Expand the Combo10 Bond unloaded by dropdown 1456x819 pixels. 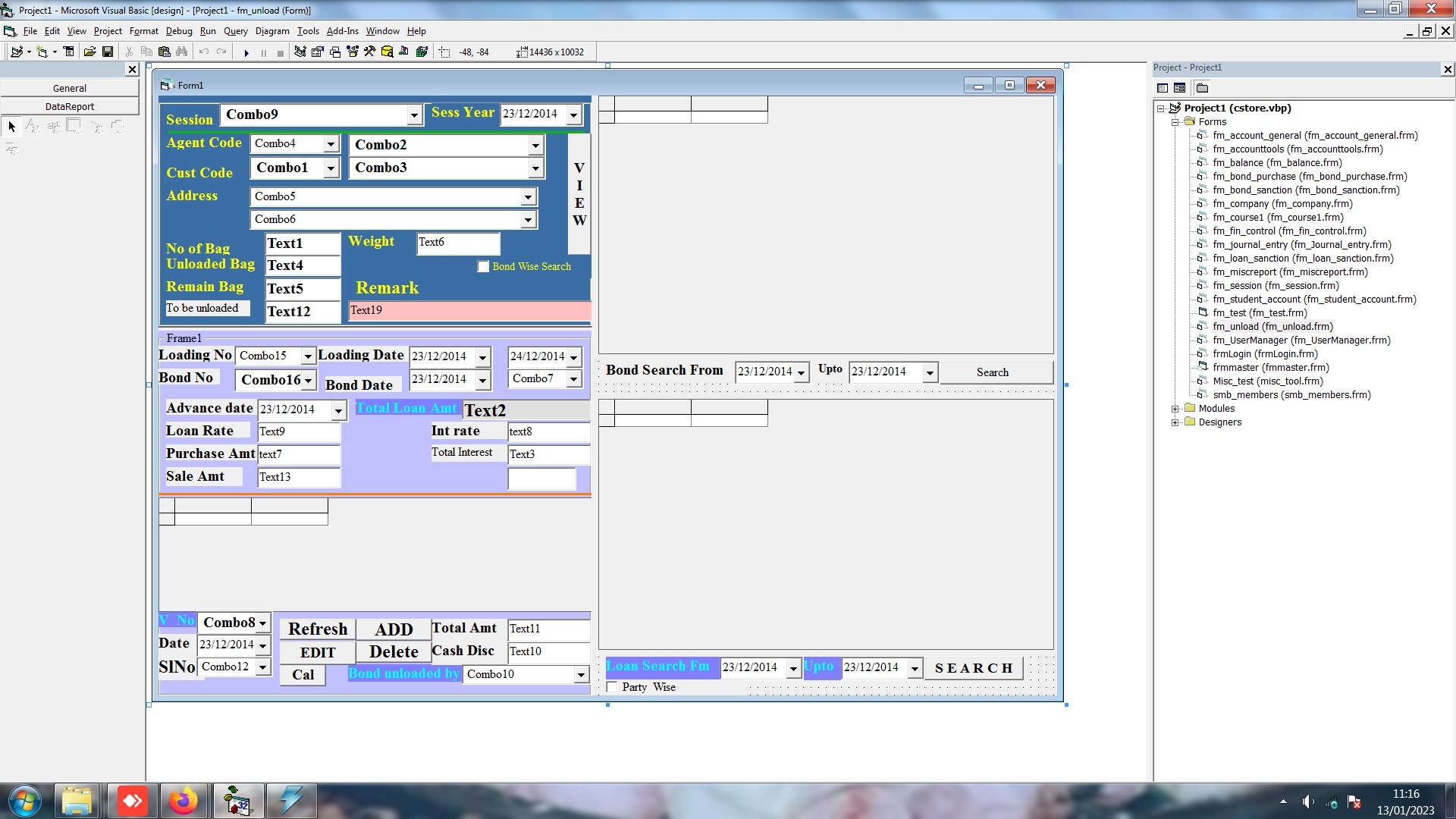click(581, 674)
